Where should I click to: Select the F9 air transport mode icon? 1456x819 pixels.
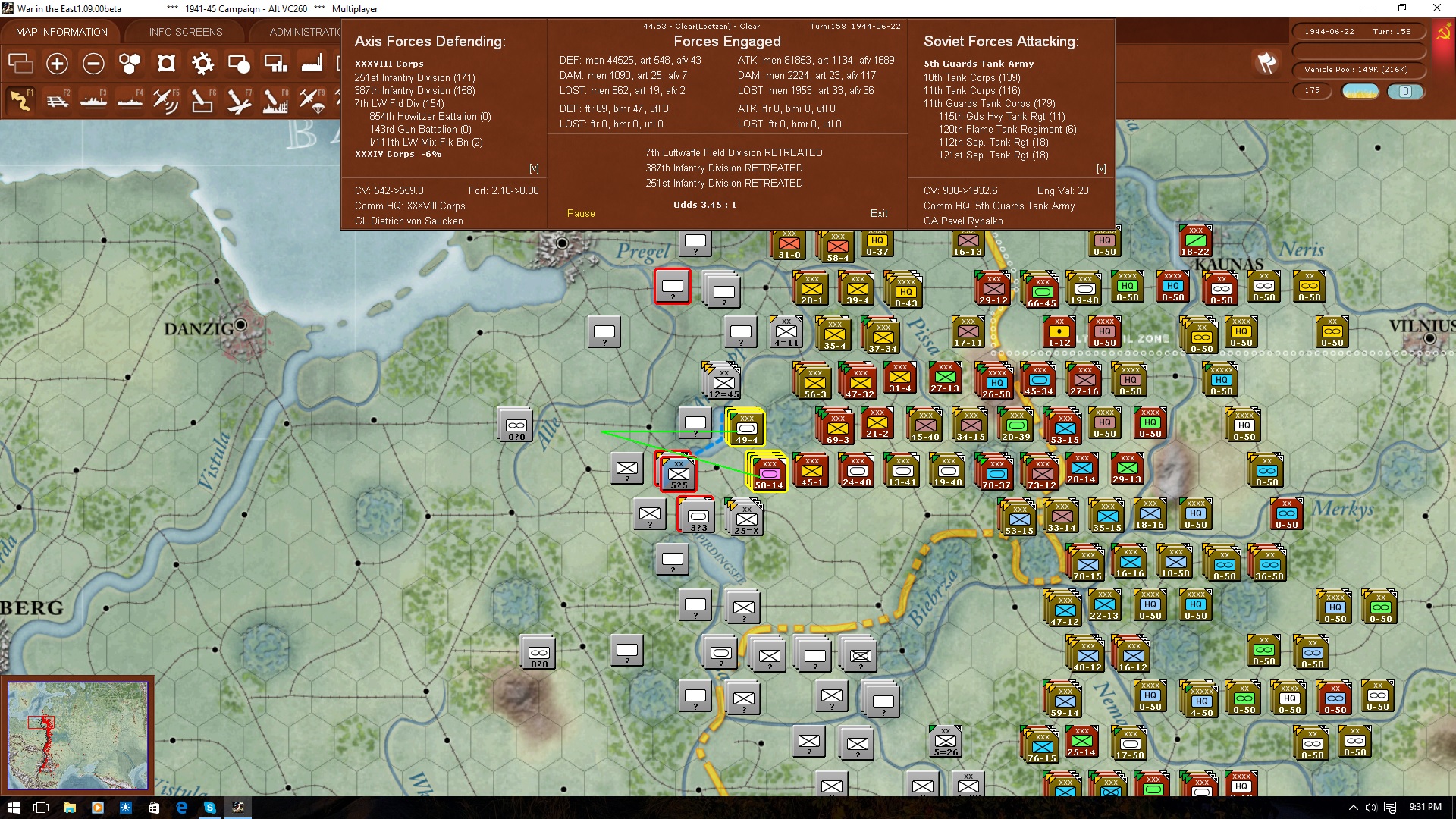click(x=312, y=100)
